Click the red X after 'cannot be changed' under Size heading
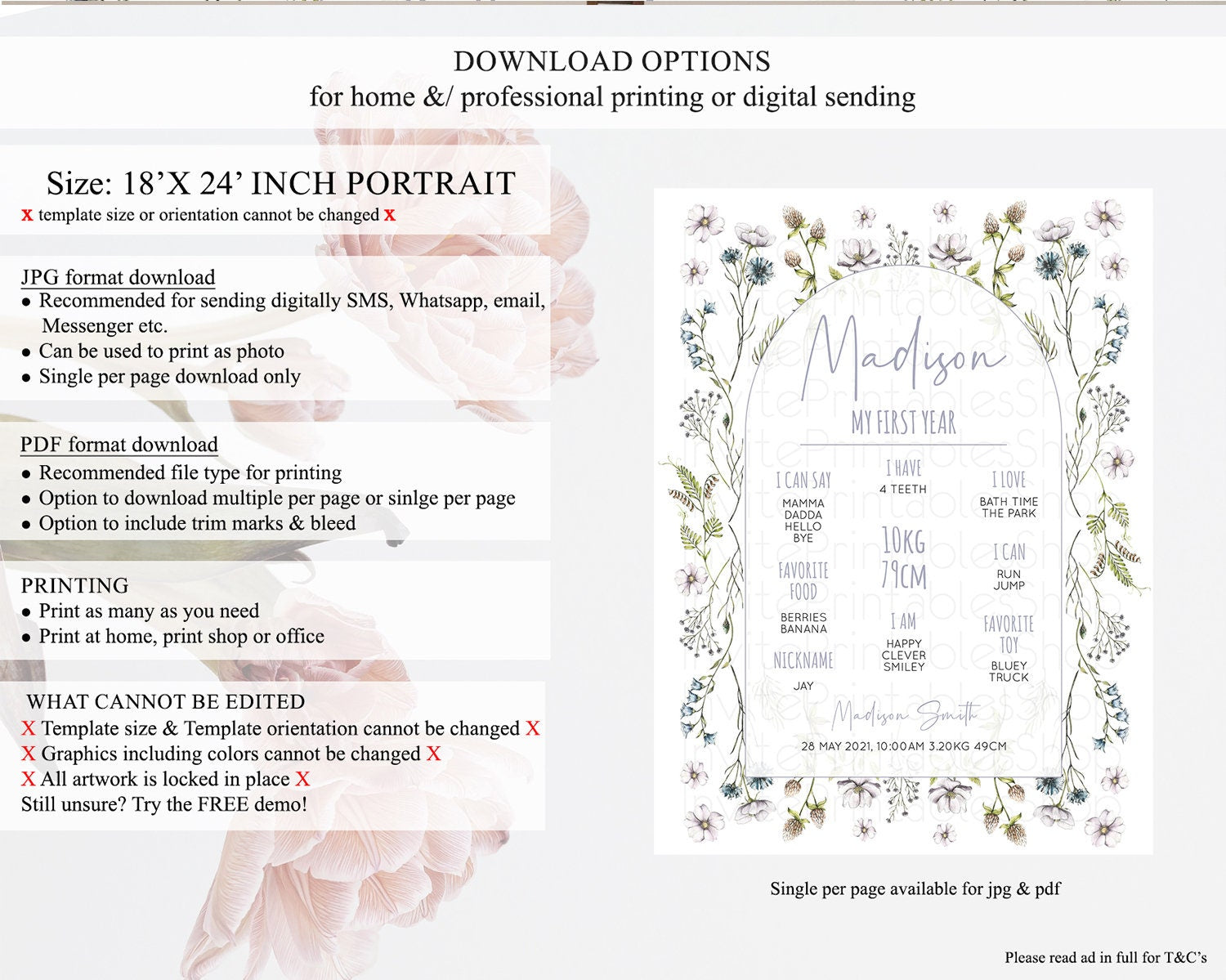Image resolution: width=1226 pixels, height=980 pixels. pos(390,215)
